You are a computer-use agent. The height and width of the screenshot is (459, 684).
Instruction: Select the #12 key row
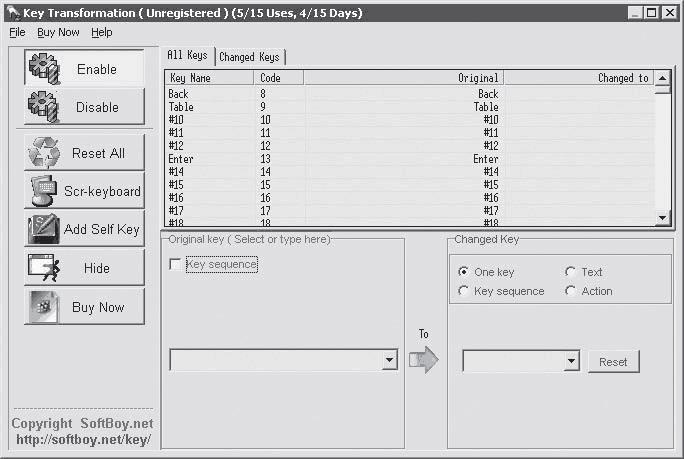coord(410,146)
